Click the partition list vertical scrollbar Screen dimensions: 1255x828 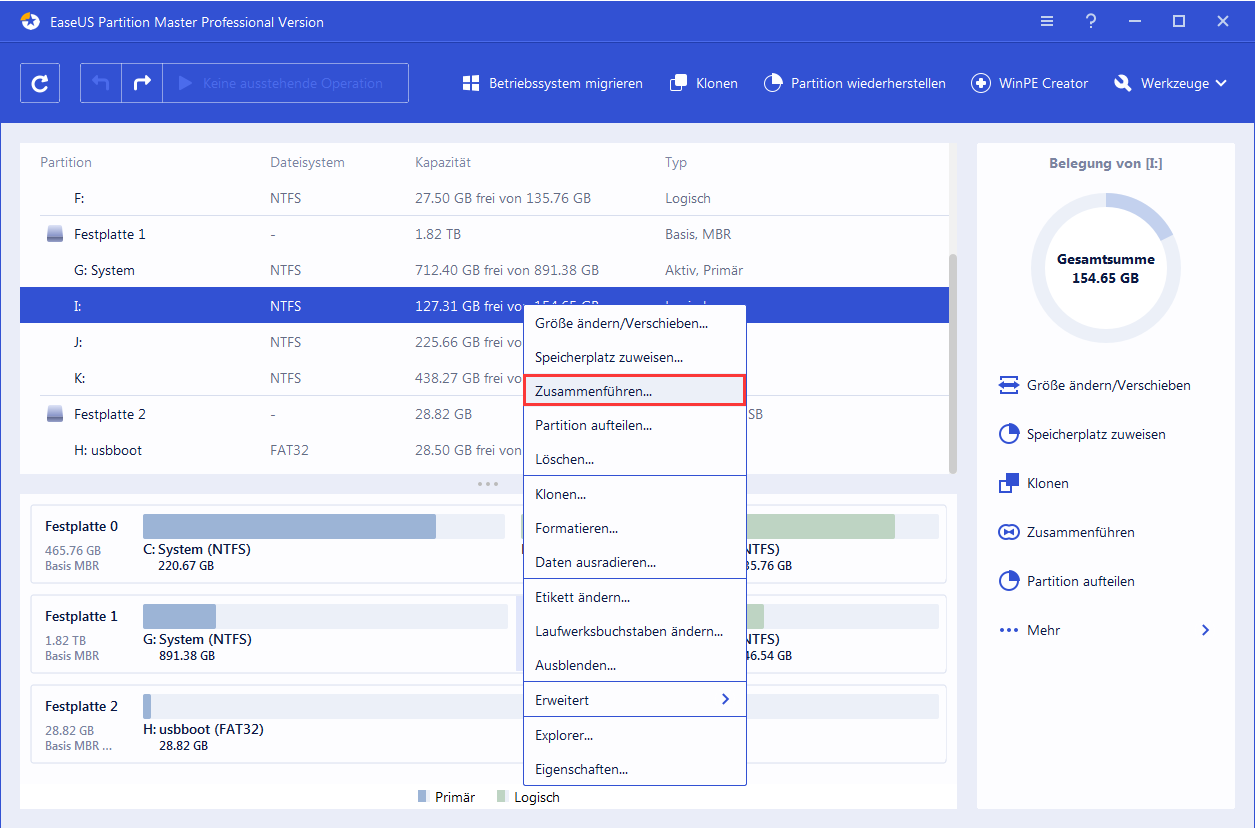(x=953, y=364)
